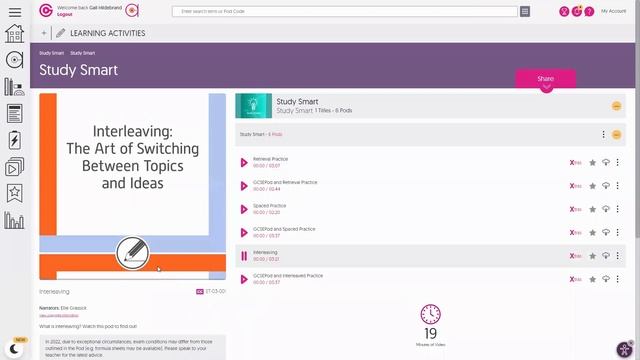
Task: Open the document list sidebar icon
Action: (14, 113)
